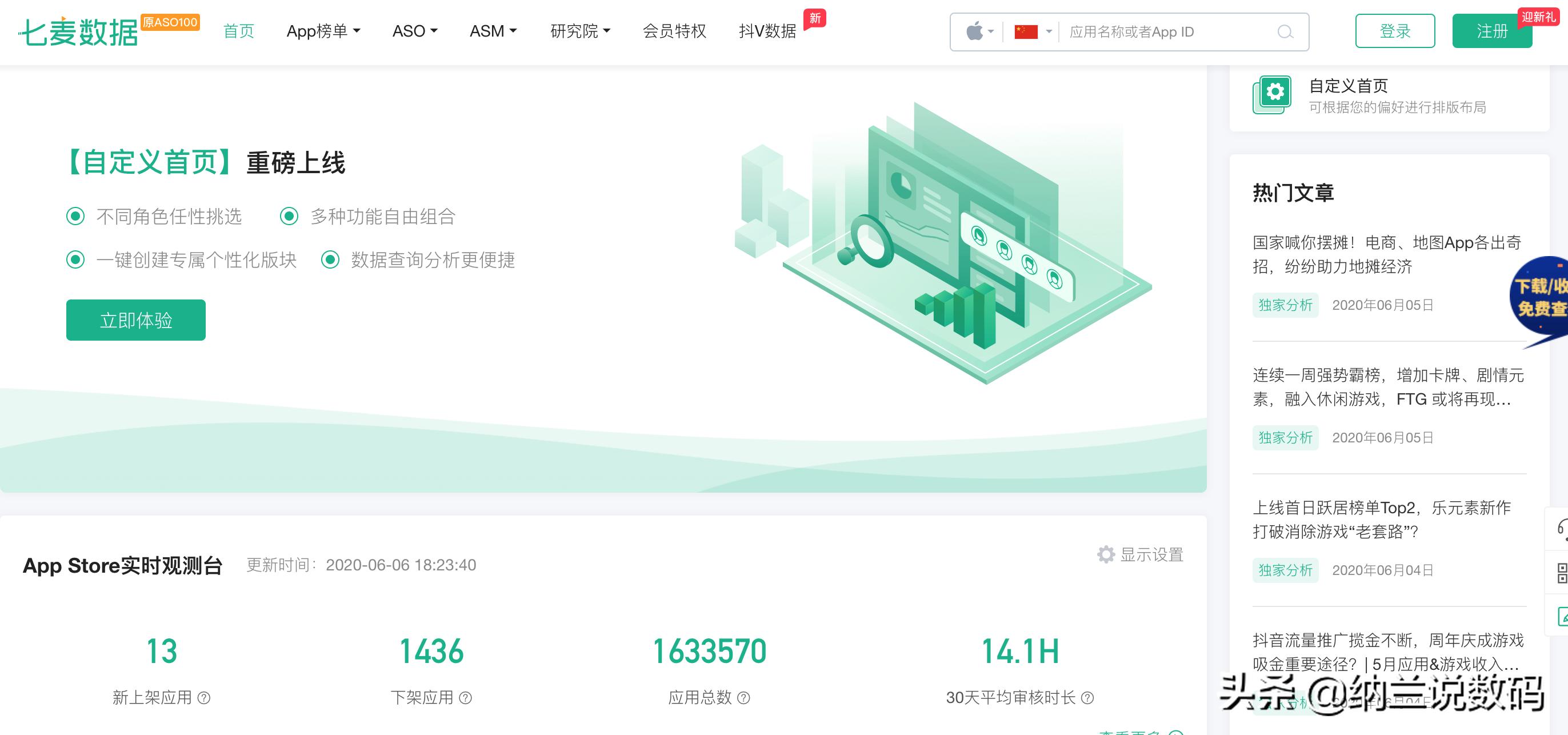
Task: Expand country selector arrow beside China flag
Action: click(x=1049, y=31)
